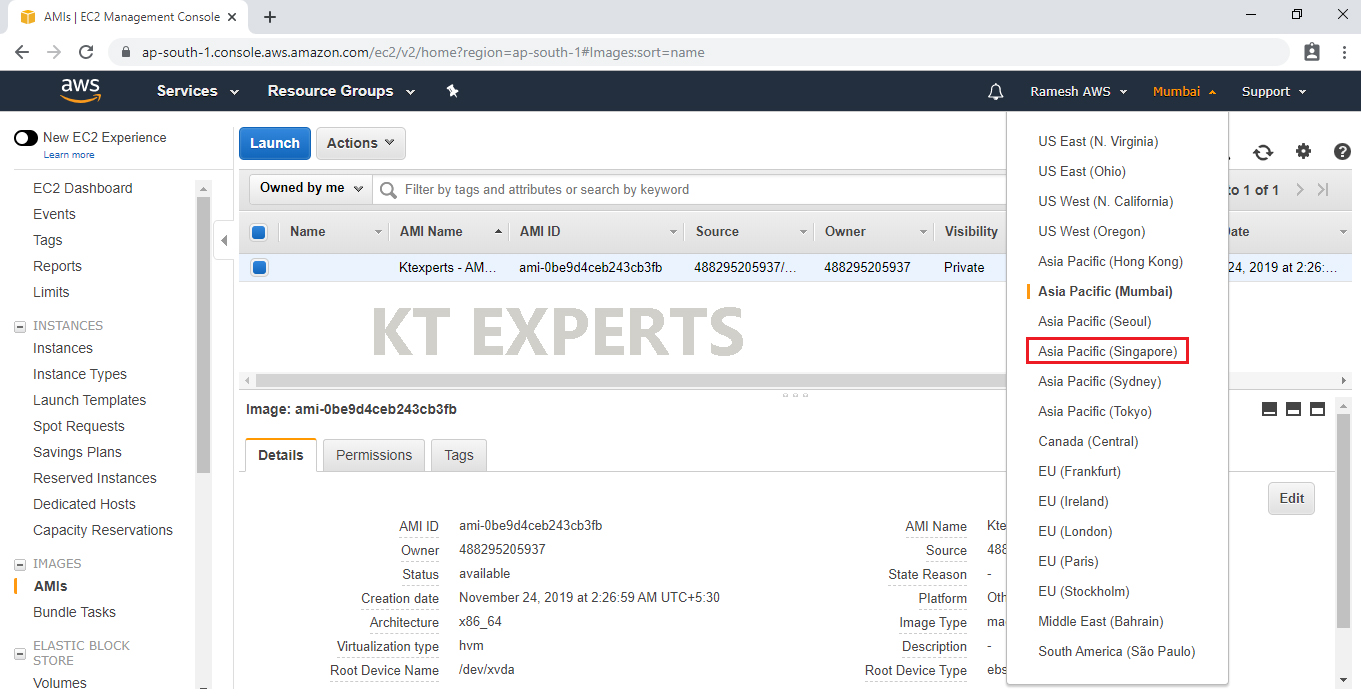
Task: Select US East (N. Virginia) region
Action: pyautogui.click(x=1098, y=141)
